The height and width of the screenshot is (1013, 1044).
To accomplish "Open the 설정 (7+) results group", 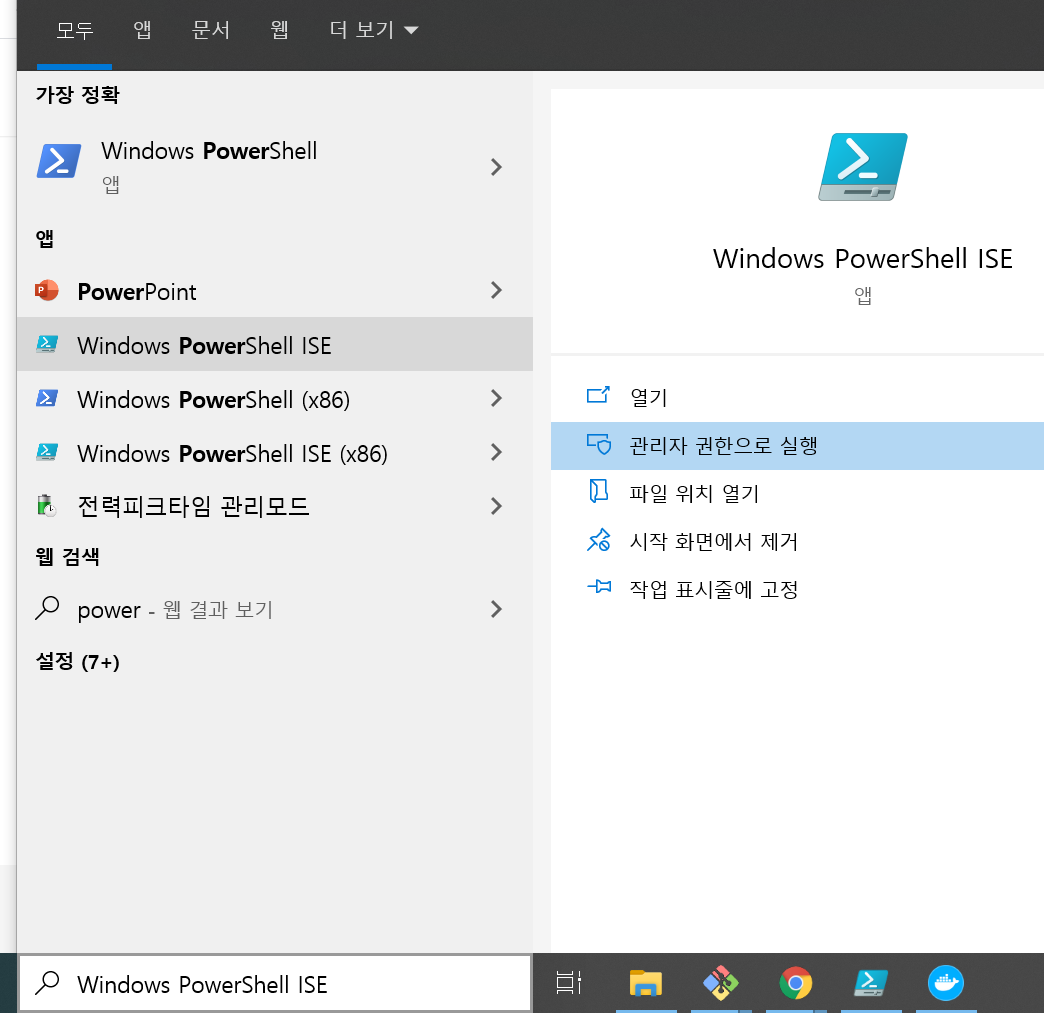I will (78, 661).
